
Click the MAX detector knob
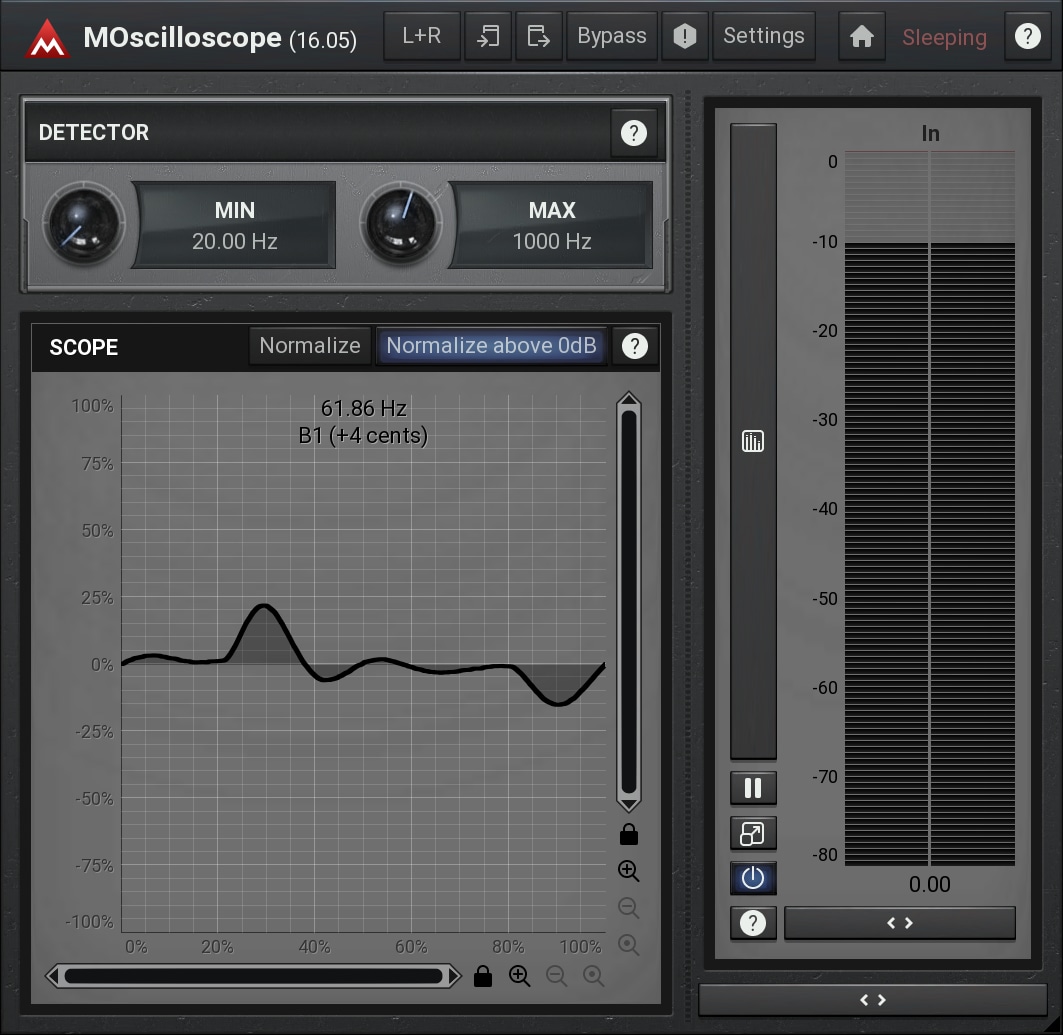pos(401,224)
